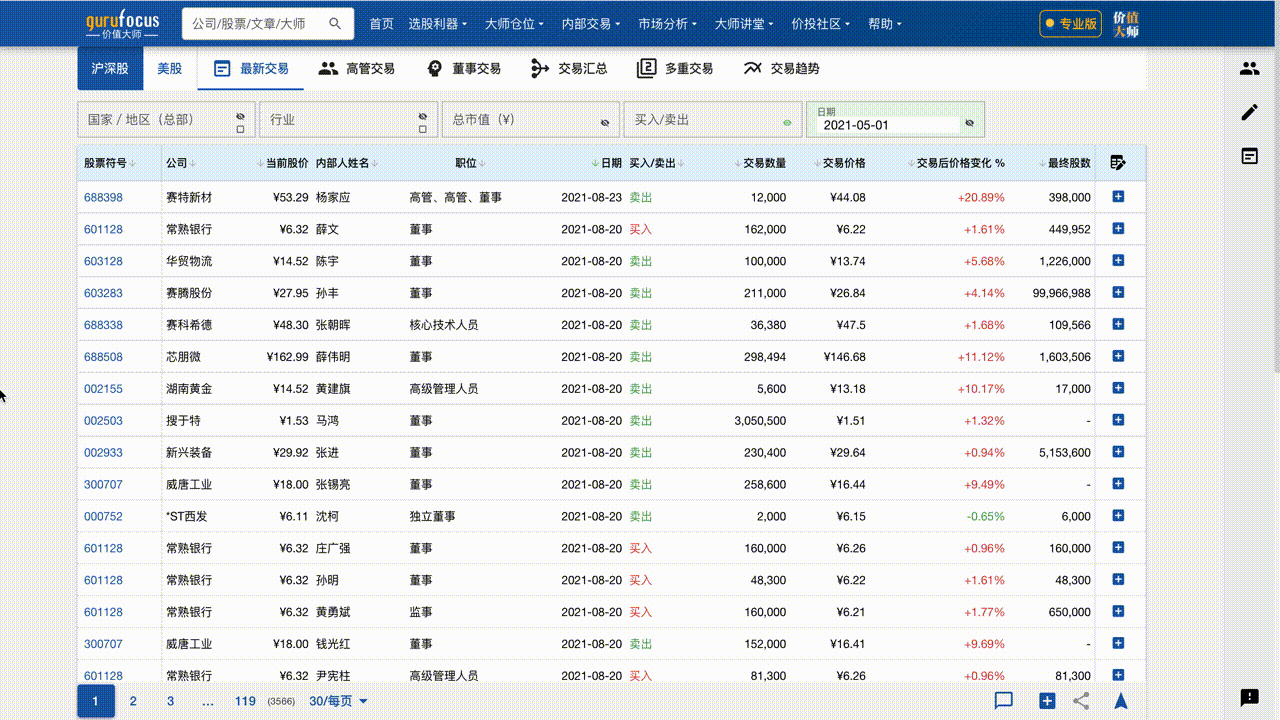Check the box in 国家/地区 filter

coord(240,129)
